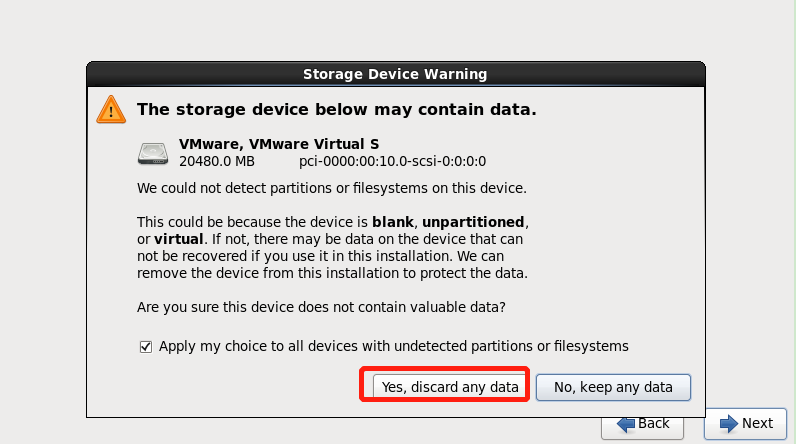Go back with the Back button label
This screenshot has height=444, width=796.
click(654, 423)
